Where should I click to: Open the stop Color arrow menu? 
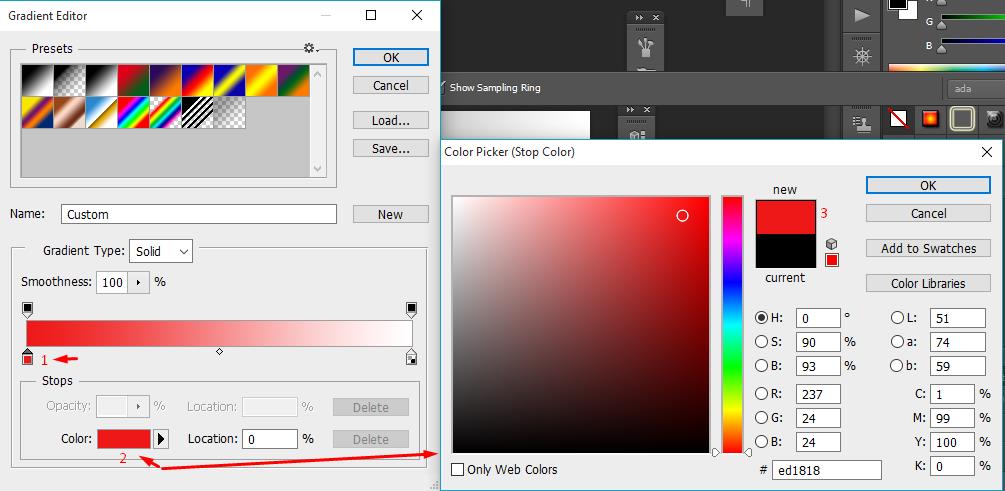click(x=161, y=439)
